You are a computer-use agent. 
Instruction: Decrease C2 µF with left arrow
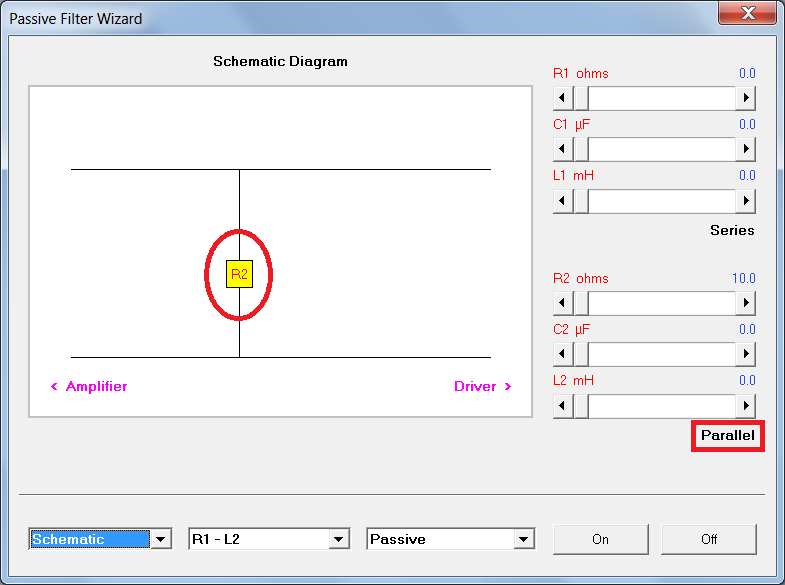click(563, 354)
